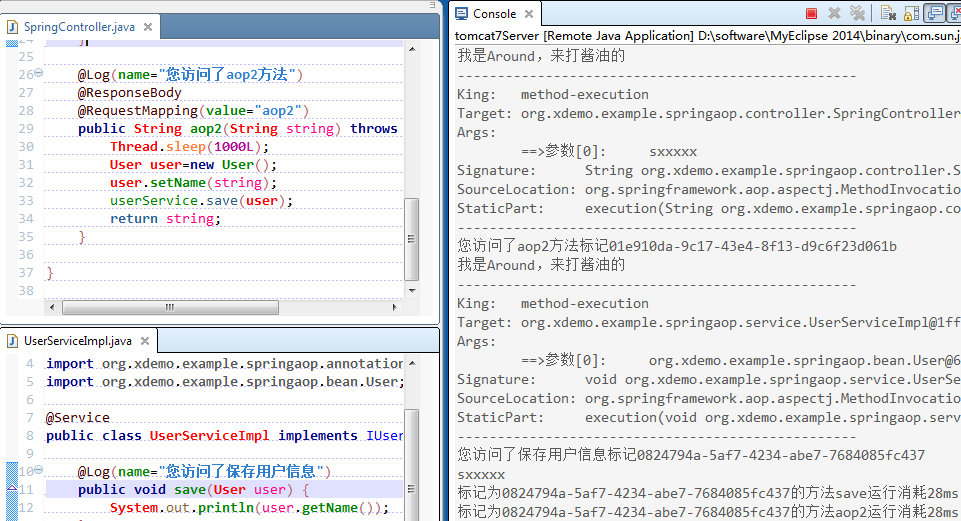Terminate the server with the red stop icon

[811, 13]
